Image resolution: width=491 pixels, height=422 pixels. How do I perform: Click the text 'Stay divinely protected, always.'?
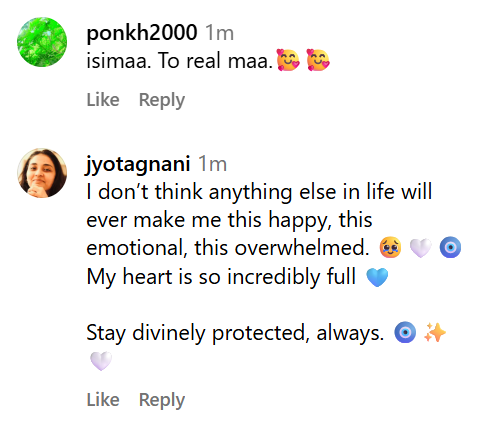[235, 333]
